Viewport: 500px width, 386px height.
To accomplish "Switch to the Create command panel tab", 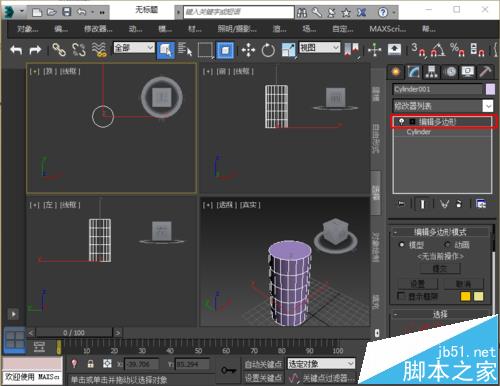I will click(x=396, y=72).
